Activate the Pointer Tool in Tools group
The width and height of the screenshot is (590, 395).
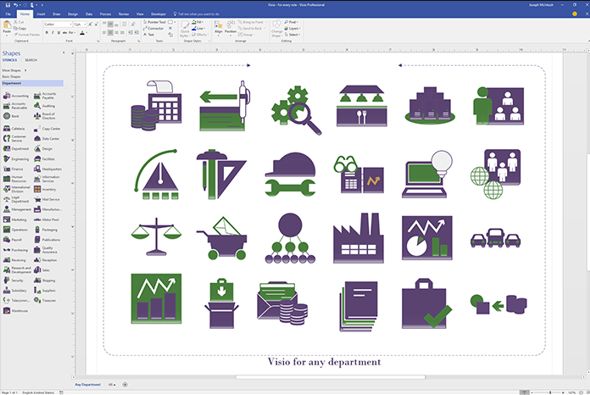pyautogui.click(x=155, y=22)
